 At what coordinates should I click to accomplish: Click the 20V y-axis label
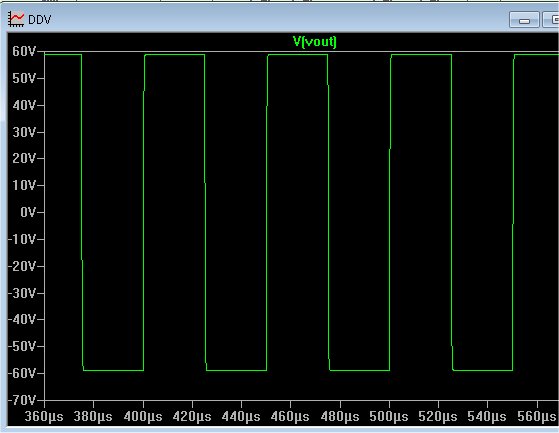coord(24,158)
